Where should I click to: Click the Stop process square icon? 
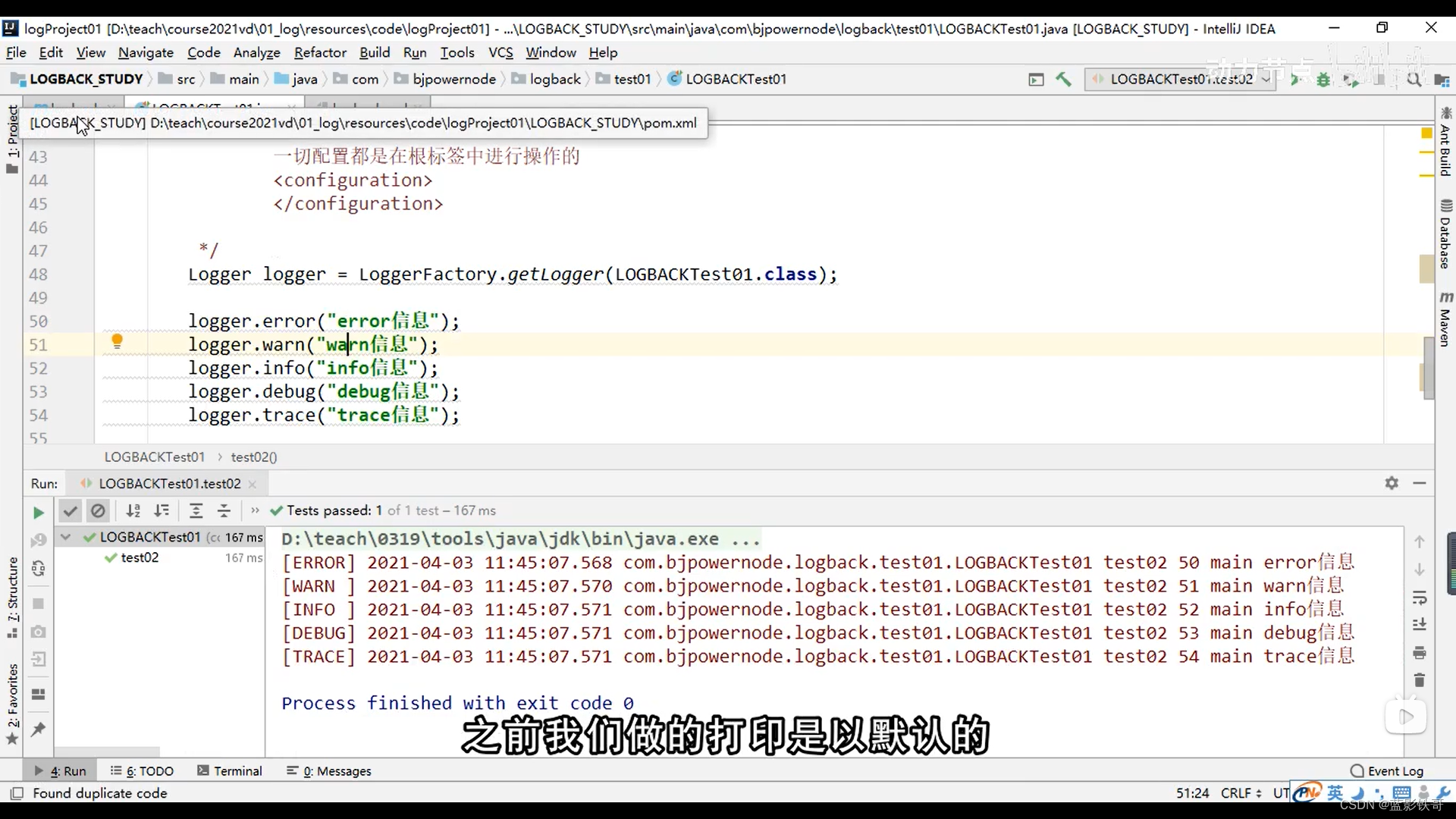click(38, 604)
